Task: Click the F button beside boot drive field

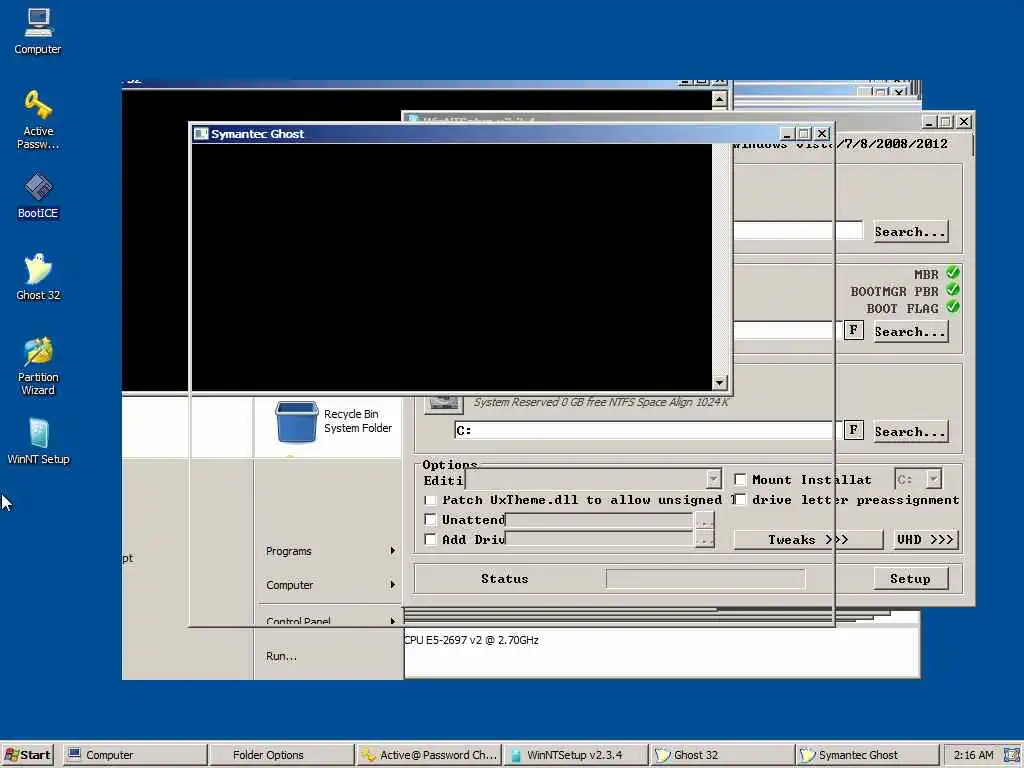Action: tap(854, 330)
